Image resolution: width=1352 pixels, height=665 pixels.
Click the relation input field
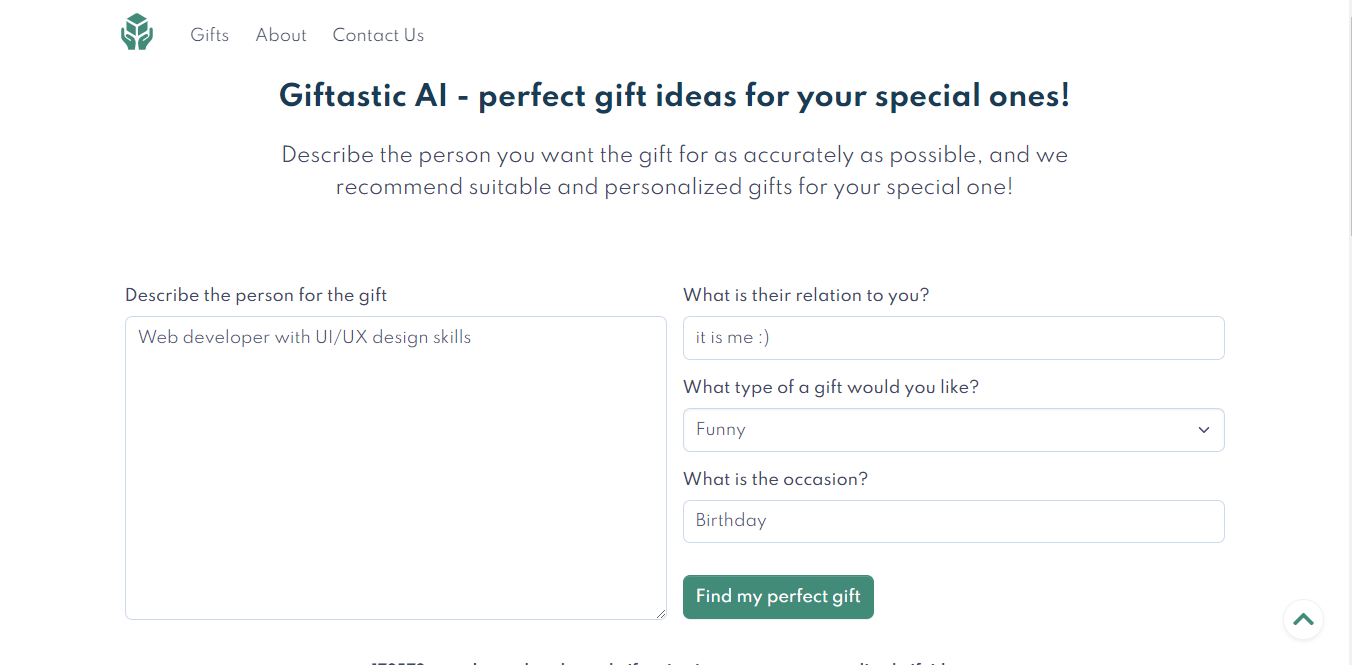(953, 338)
